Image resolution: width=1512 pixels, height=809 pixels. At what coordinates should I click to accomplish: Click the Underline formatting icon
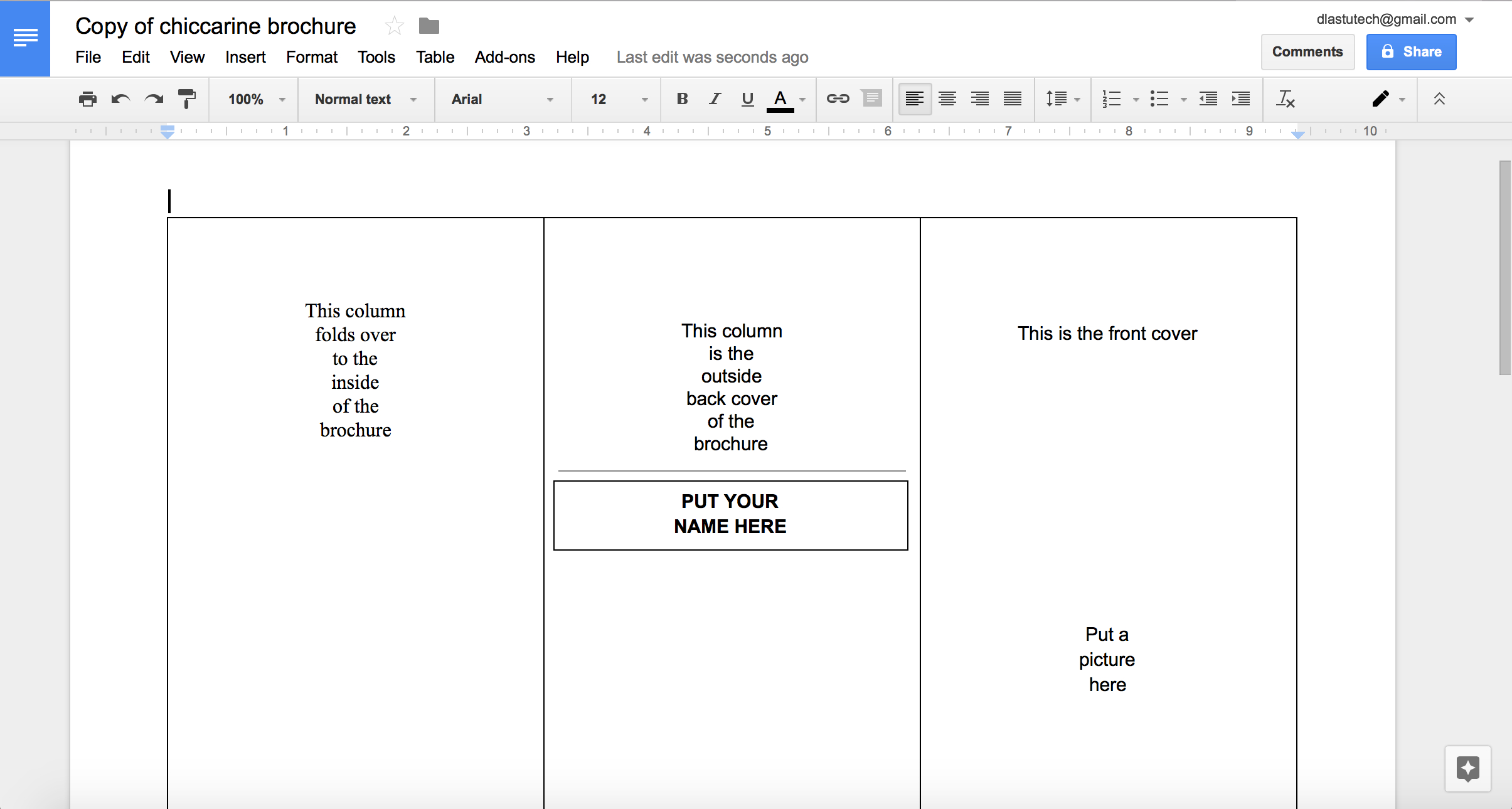pos(747,99)
